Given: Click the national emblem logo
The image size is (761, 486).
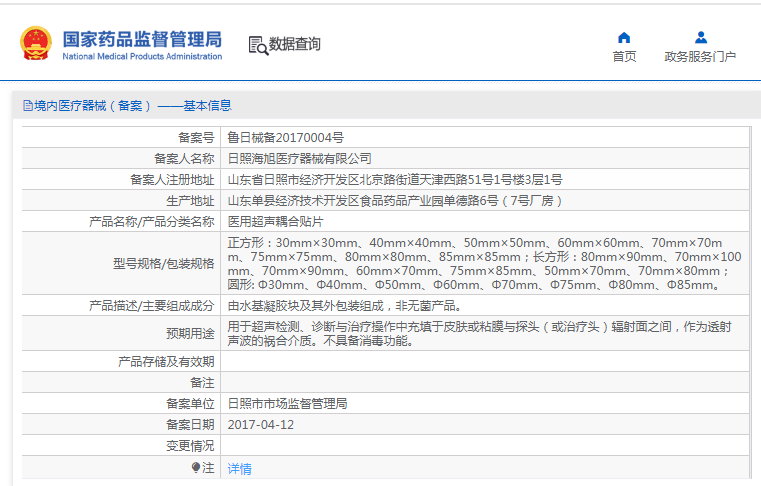Looking at the screenshot, I should pyautogui.click(x=38, y=44).
